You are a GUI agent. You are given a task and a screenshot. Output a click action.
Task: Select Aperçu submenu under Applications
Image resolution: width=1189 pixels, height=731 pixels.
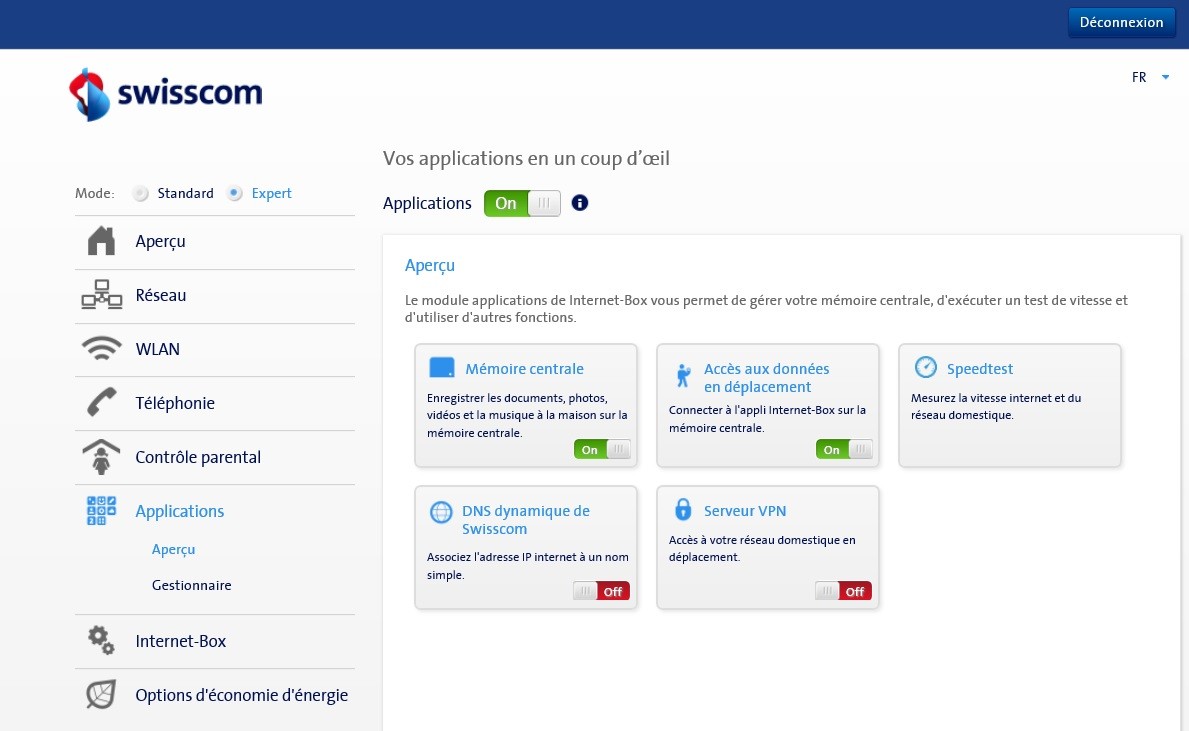[x=173, y=549]
